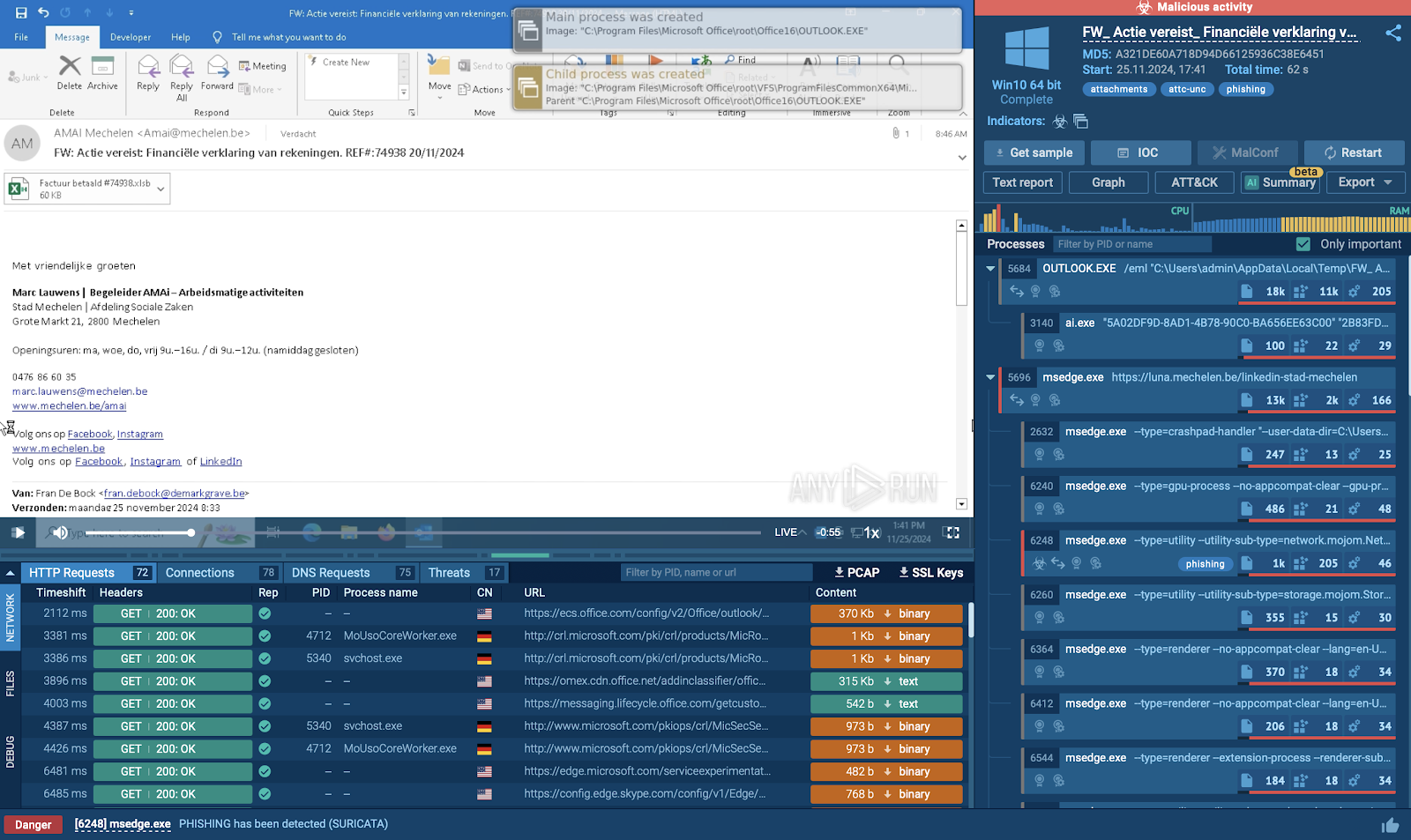Open the File tab in Outlook
This screenshot has width=1411, height=840.
click(x=21, y=37)
